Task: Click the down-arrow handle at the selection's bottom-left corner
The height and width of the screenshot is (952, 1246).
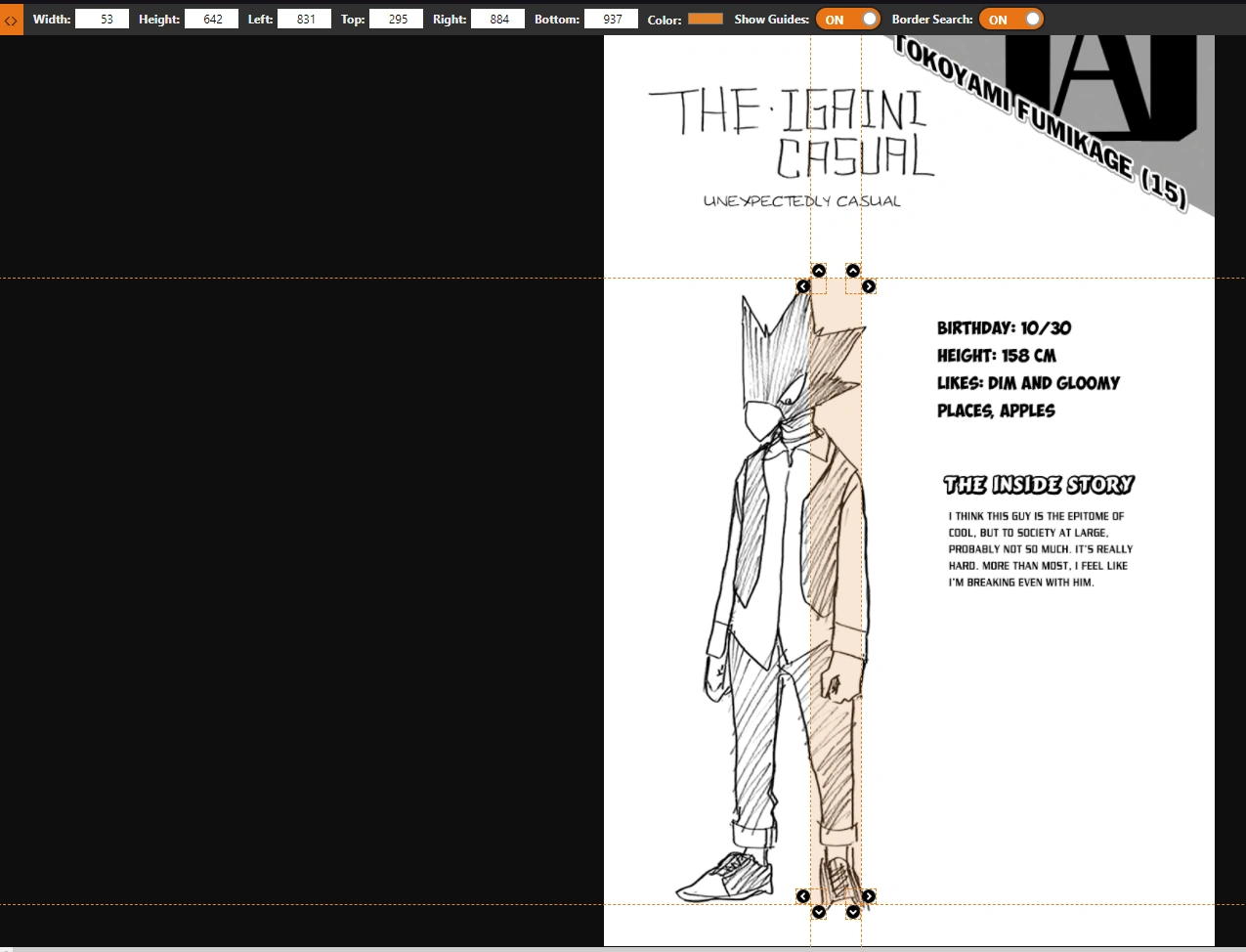Action: coord(819,912)
